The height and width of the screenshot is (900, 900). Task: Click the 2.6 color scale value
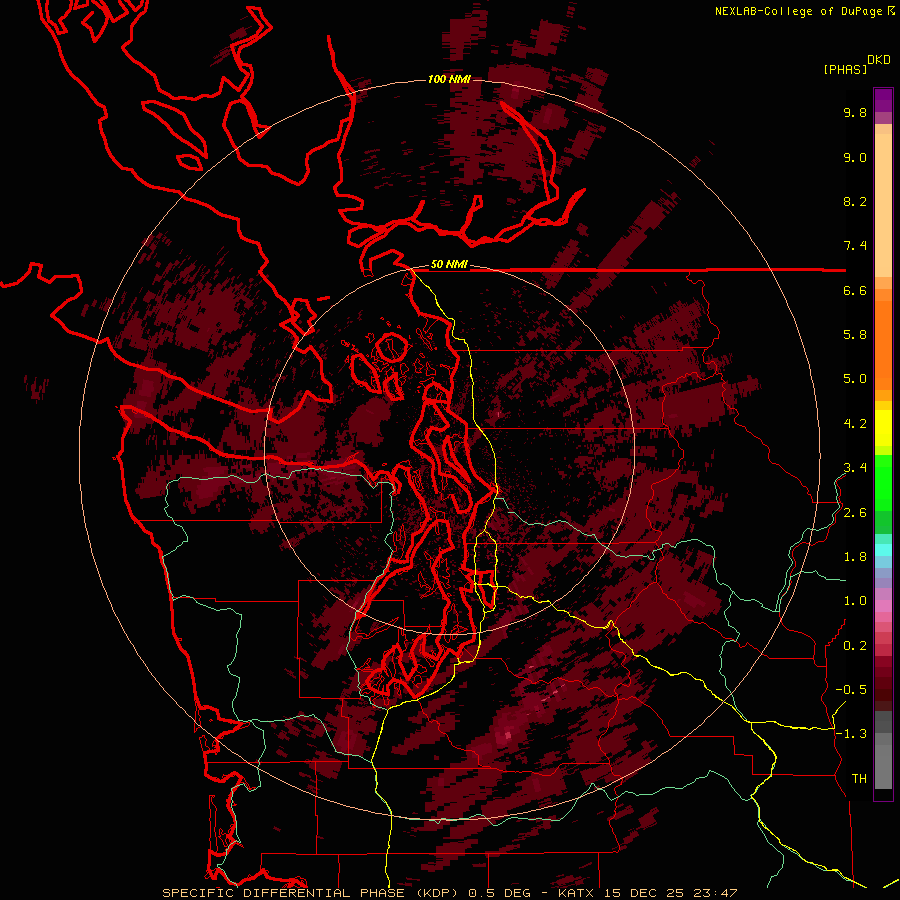(855, 513)
